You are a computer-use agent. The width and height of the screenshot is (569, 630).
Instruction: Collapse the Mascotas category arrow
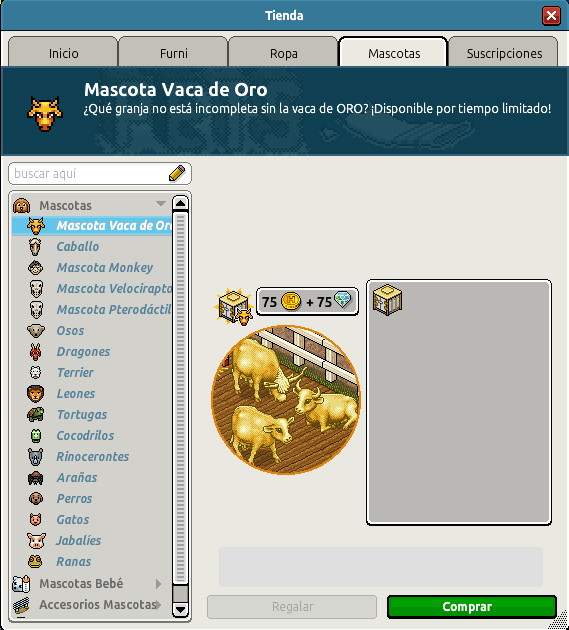pyautogui.click(x=161, y=203)
